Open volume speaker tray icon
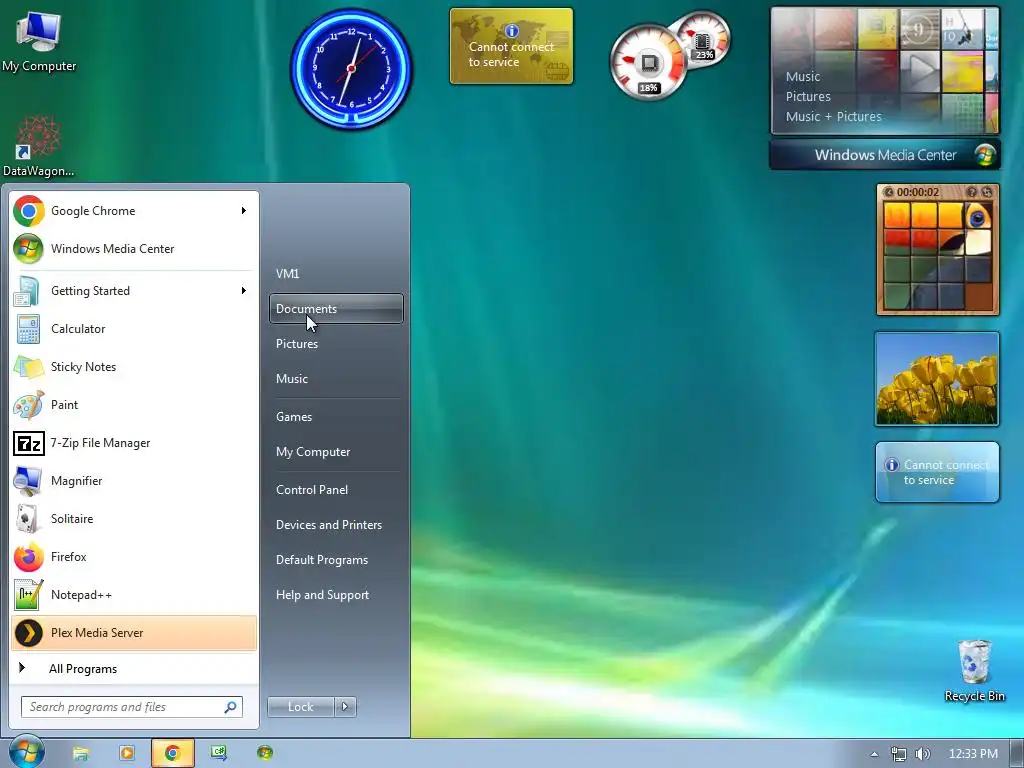The height and width of the screenshot is (768, 1024). (x=922, y=754)
